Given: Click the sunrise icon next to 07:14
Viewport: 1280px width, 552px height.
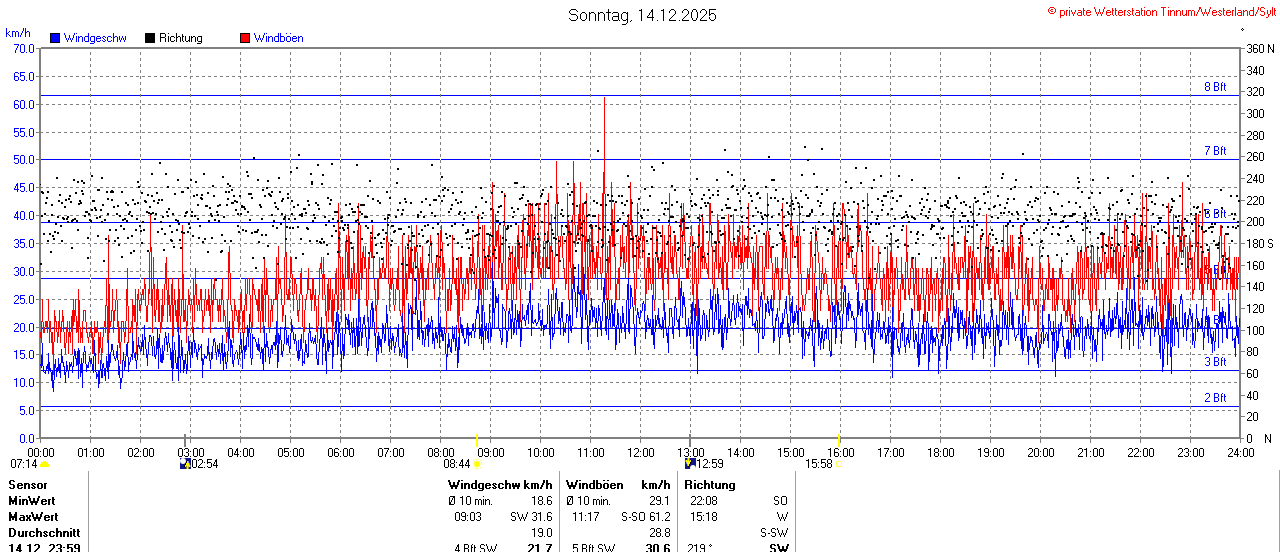Looking at the screenshot, I should (44, 464).
